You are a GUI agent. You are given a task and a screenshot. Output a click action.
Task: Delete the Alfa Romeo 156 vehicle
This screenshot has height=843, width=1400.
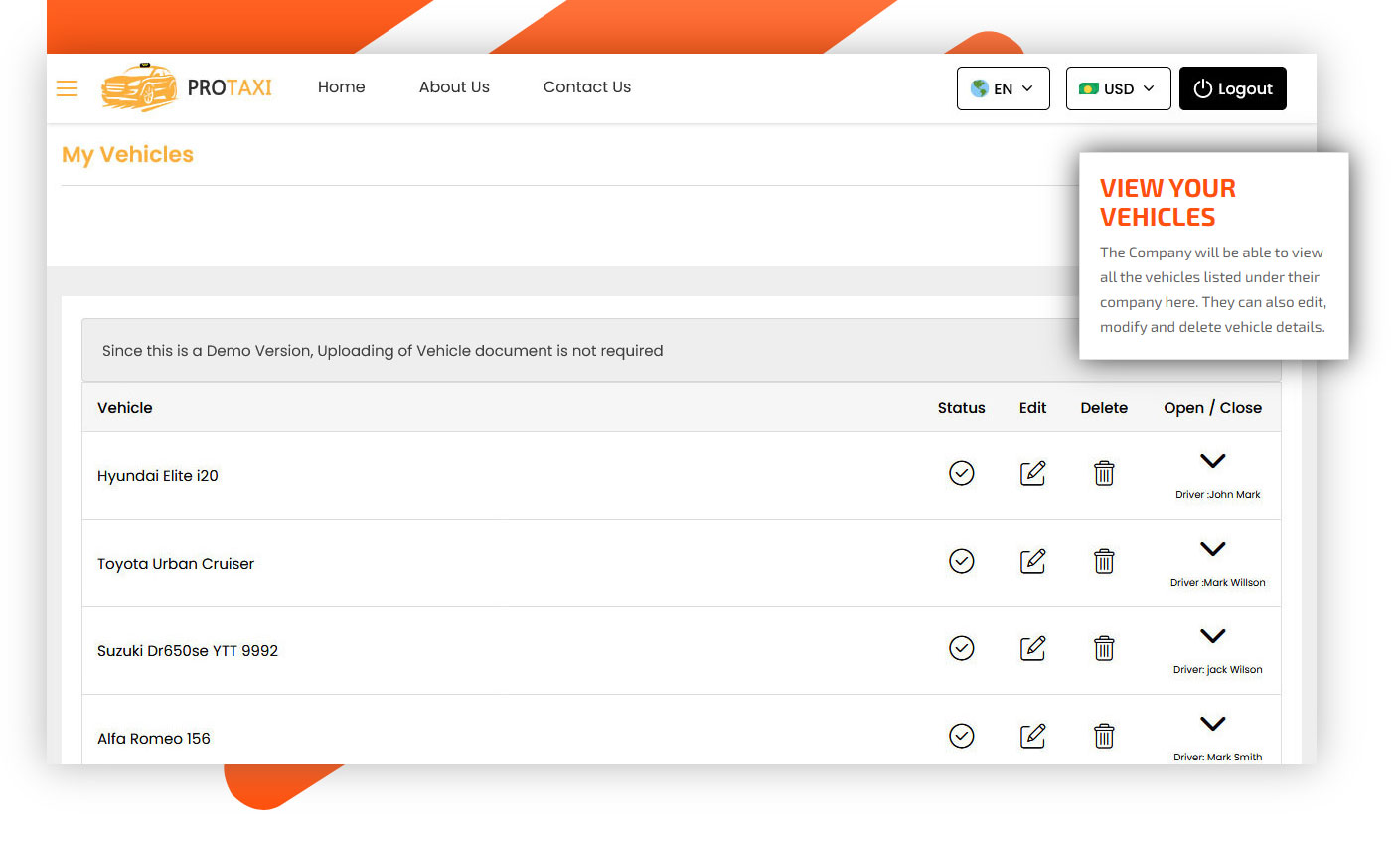(x=1104, y=736)
